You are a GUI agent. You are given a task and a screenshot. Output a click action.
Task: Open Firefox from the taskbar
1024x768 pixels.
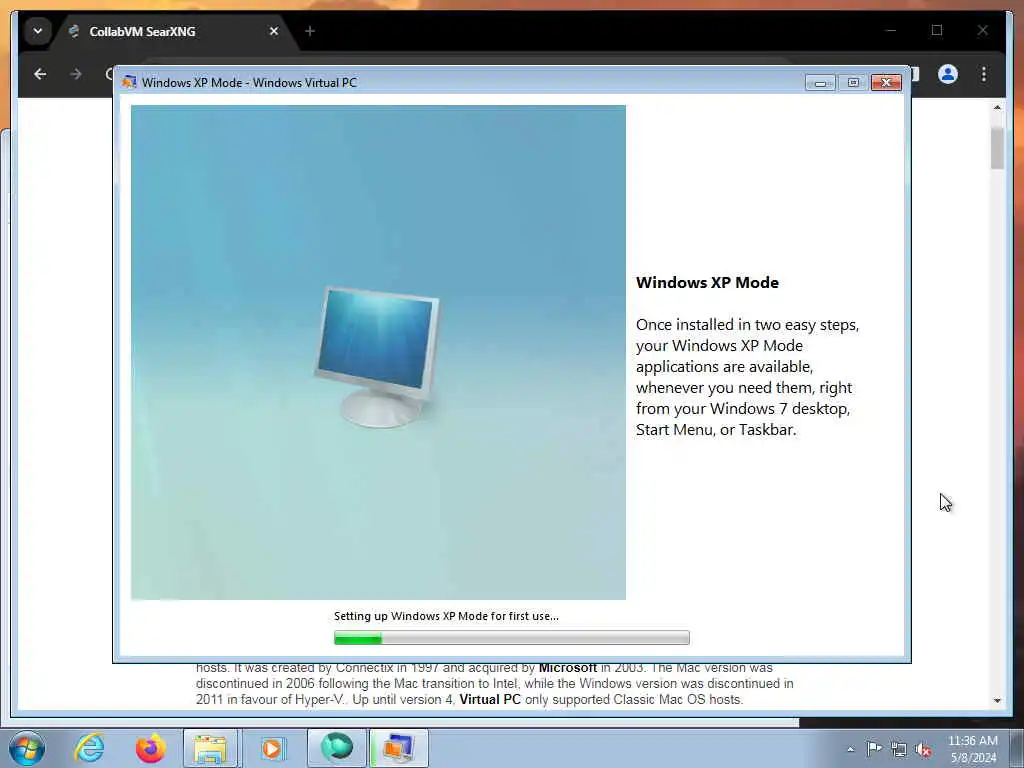pos(150,748)
